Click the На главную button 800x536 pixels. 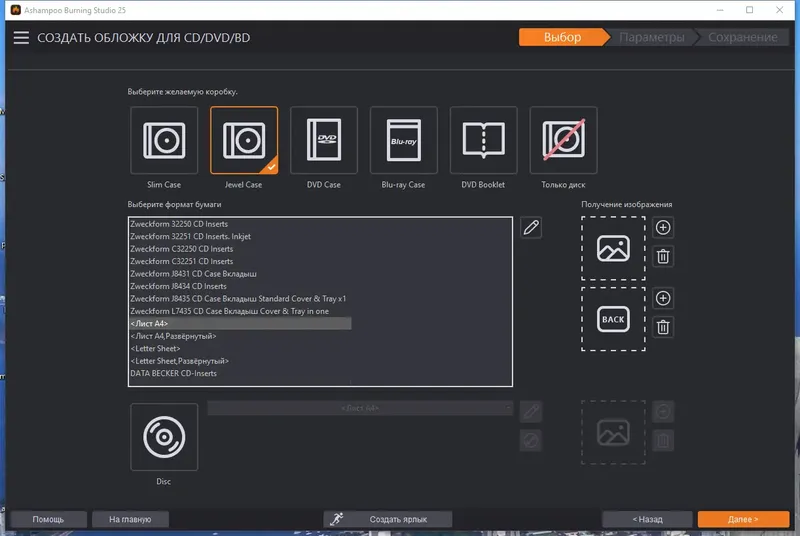(x=130, y=519)
